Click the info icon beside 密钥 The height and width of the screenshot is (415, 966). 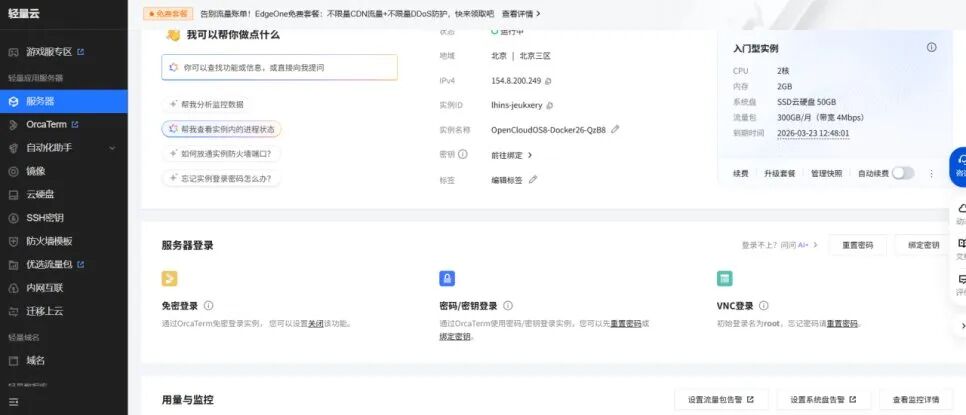pos(463,154)
